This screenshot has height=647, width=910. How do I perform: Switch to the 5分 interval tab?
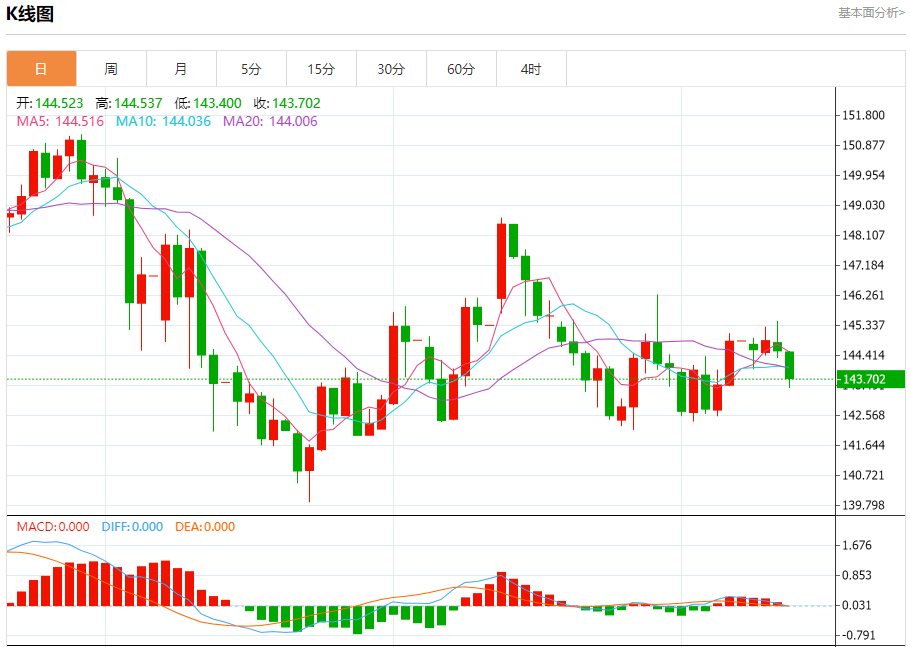click(251, 69)
